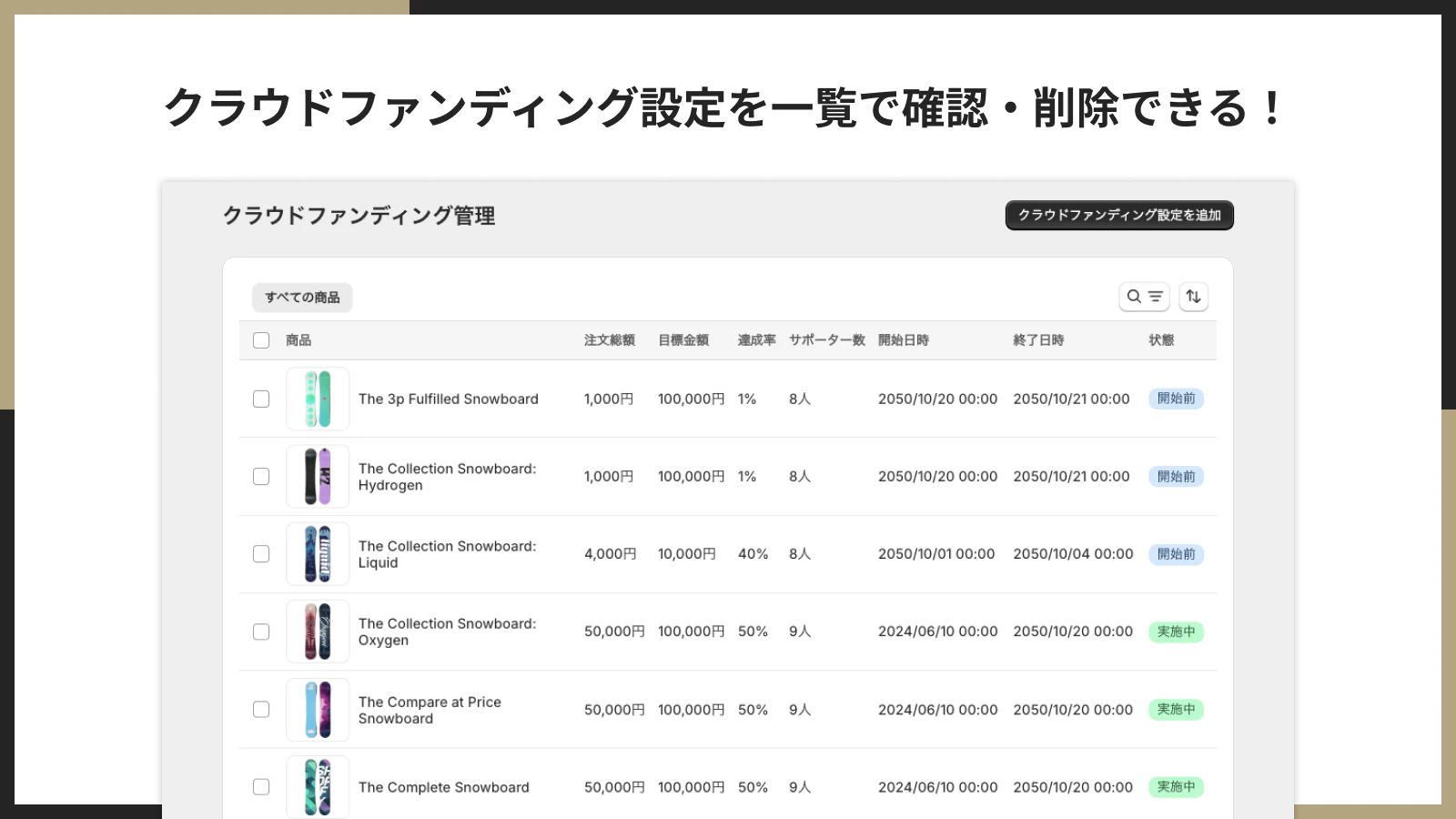Click The 3p Fulfilled Snowboard product thumbnail
This screenshot has height=819, width=1456.
point(318,399)
